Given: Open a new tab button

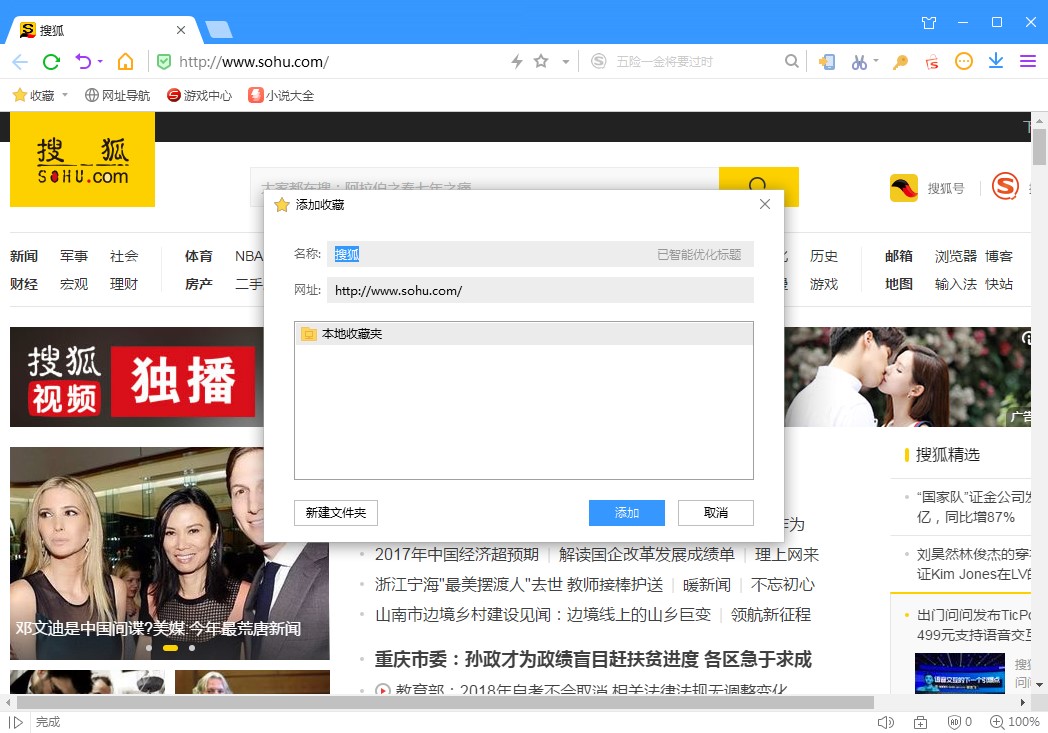Looking at the screenshot, I should [x=218, y=29].
